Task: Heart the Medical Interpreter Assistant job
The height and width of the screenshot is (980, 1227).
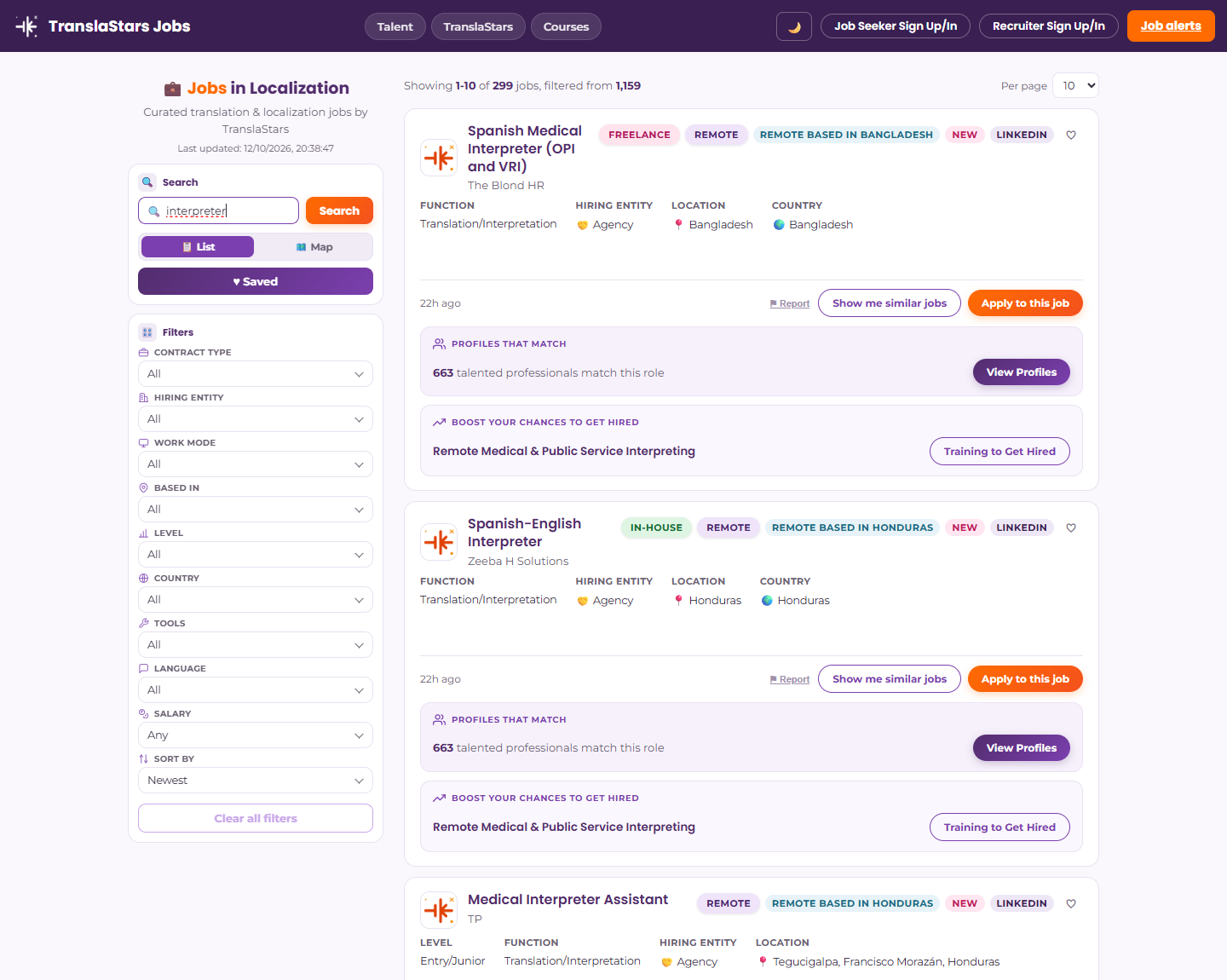Action: click(x=1071, y=903)
